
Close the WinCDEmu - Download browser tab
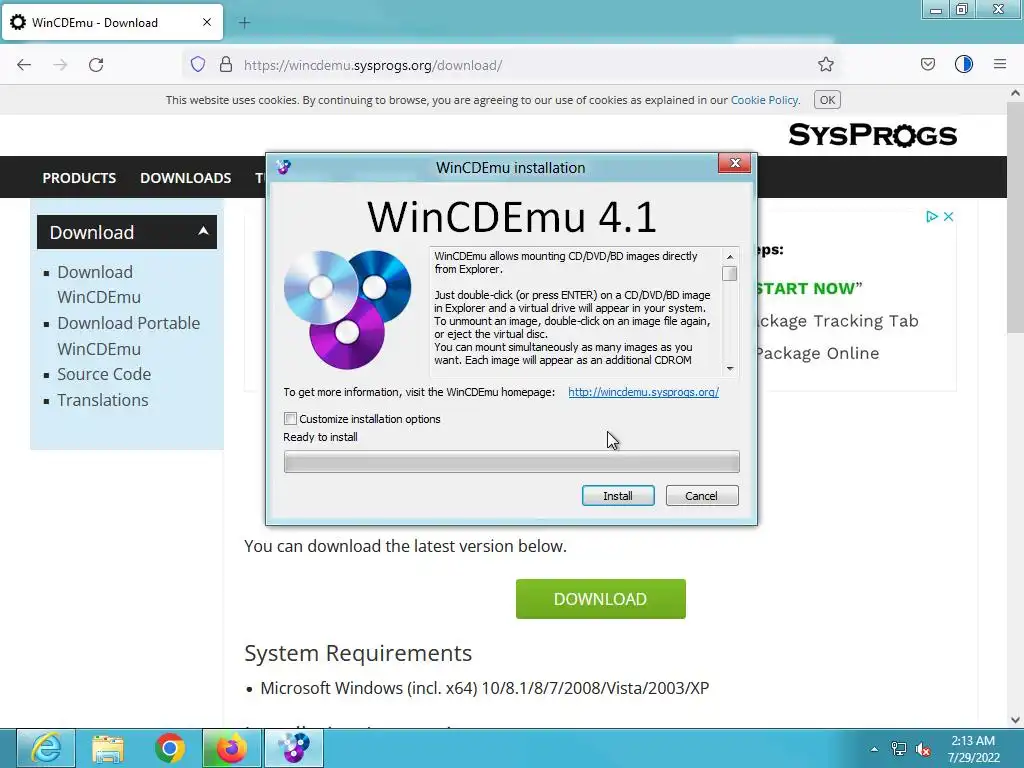tap(207, 22)
